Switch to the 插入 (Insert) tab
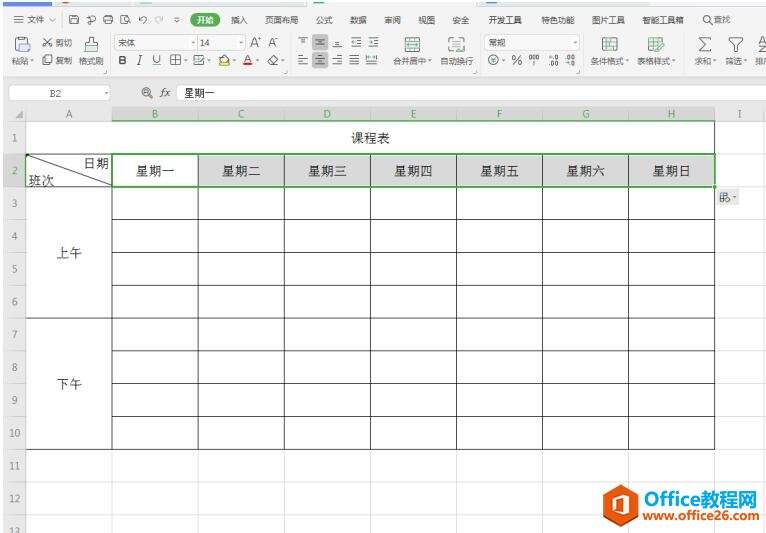The height and width of the screenshot is (533, 766). (x=239, y=20)
